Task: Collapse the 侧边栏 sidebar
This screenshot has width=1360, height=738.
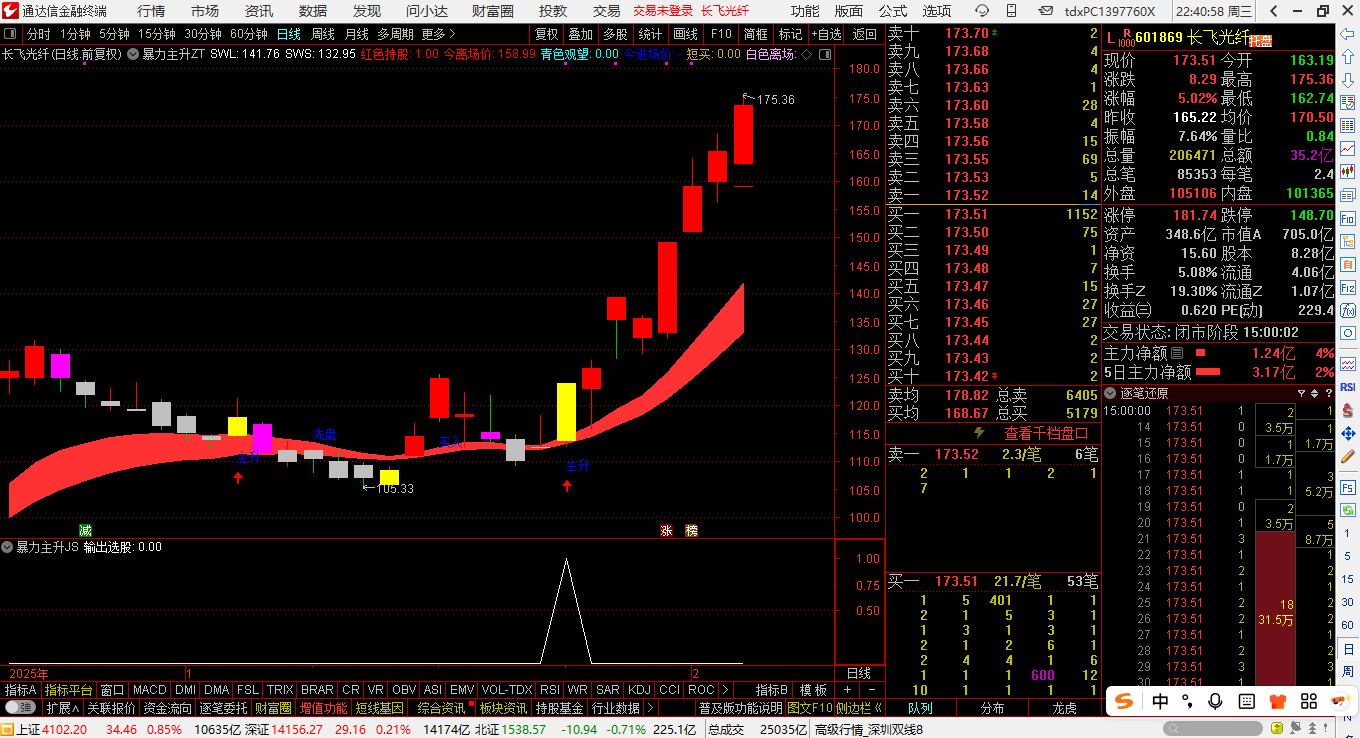Action: (859, 708)
